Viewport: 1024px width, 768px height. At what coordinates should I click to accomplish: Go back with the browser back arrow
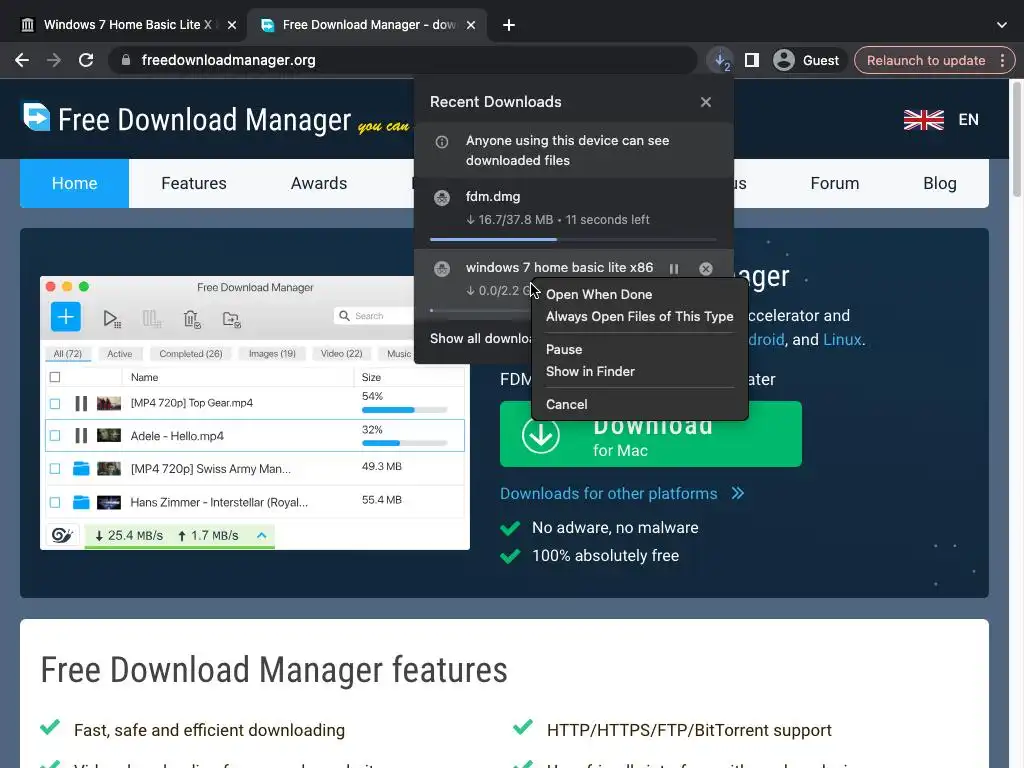coord(22,60)
